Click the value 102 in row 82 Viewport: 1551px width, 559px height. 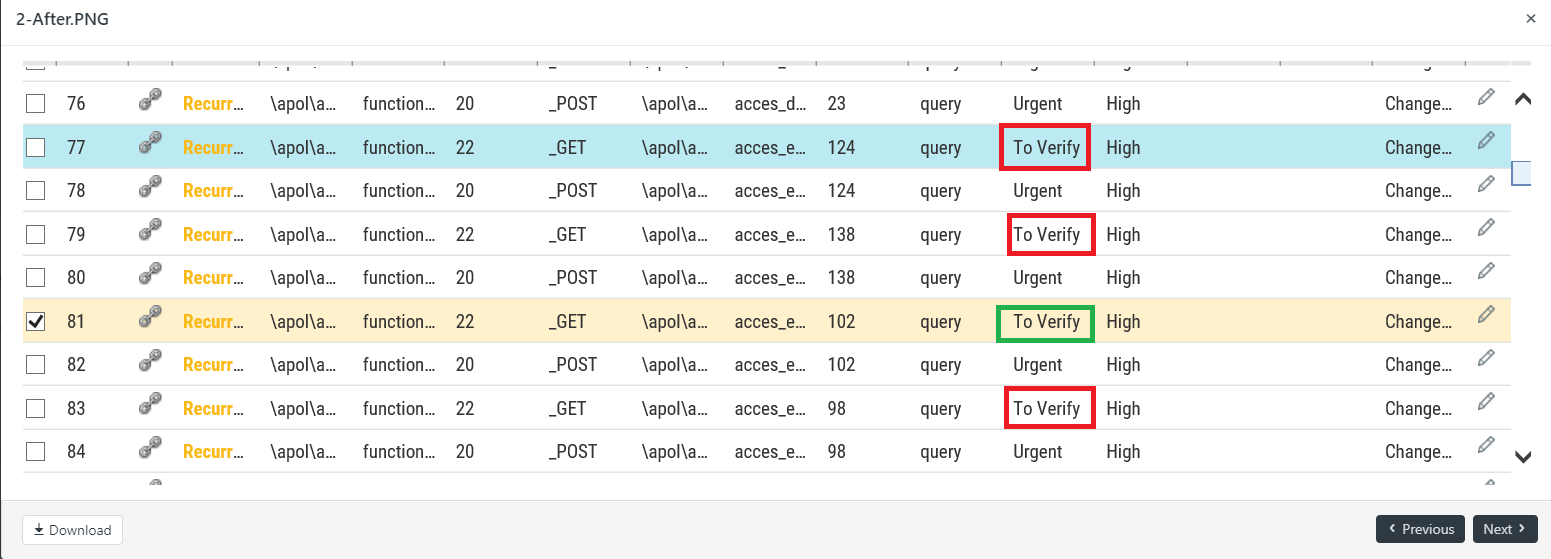pos(841,365)
